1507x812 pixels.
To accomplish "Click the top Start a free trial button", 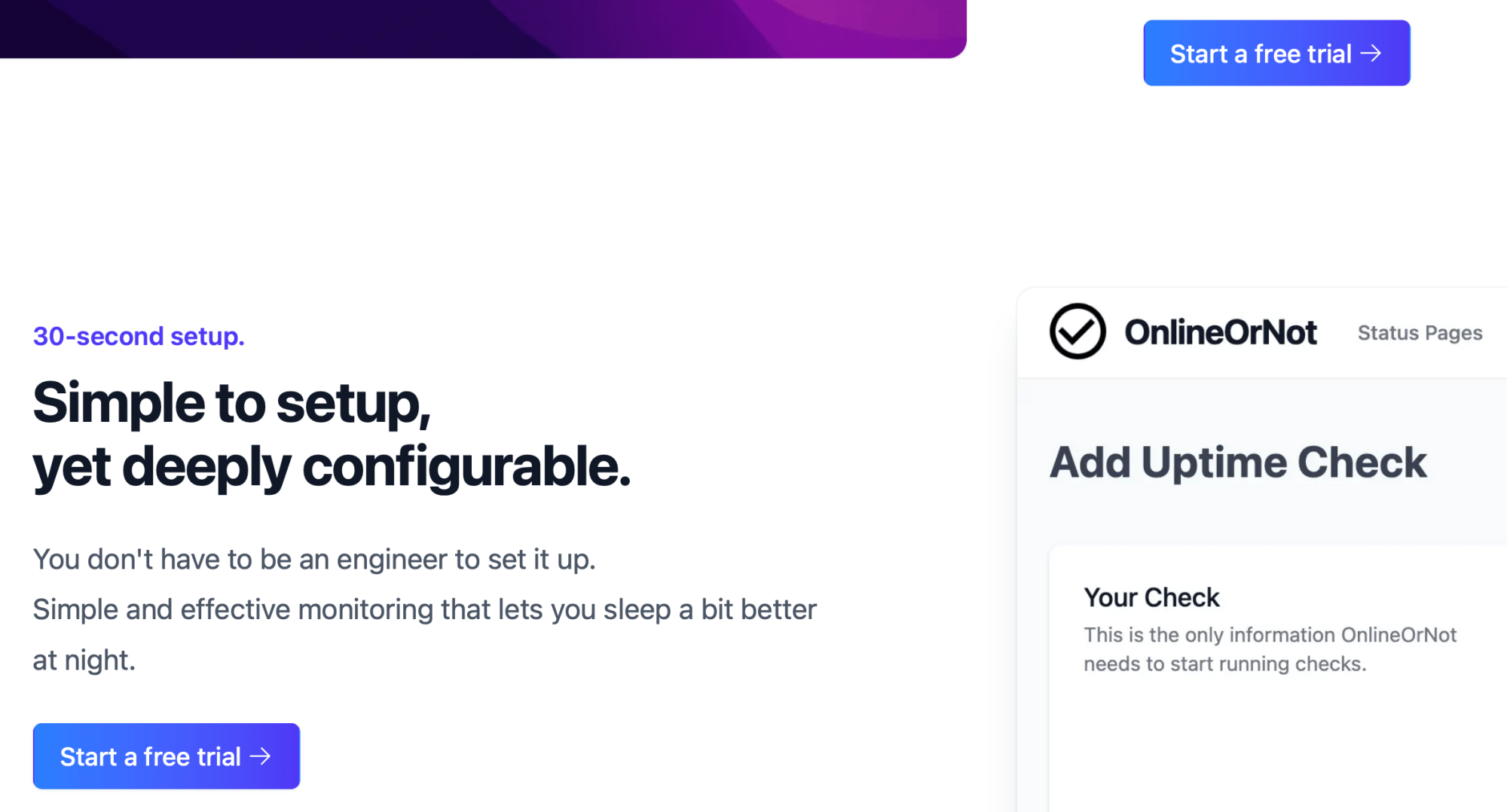I will pyautogui.click(x=1276, y=53).
